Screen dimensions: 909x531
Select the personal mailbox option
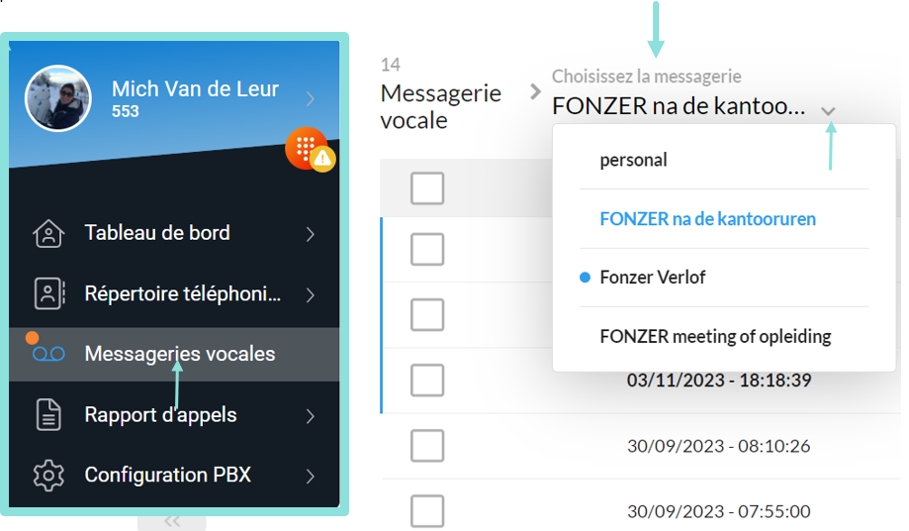coord(633,160)
